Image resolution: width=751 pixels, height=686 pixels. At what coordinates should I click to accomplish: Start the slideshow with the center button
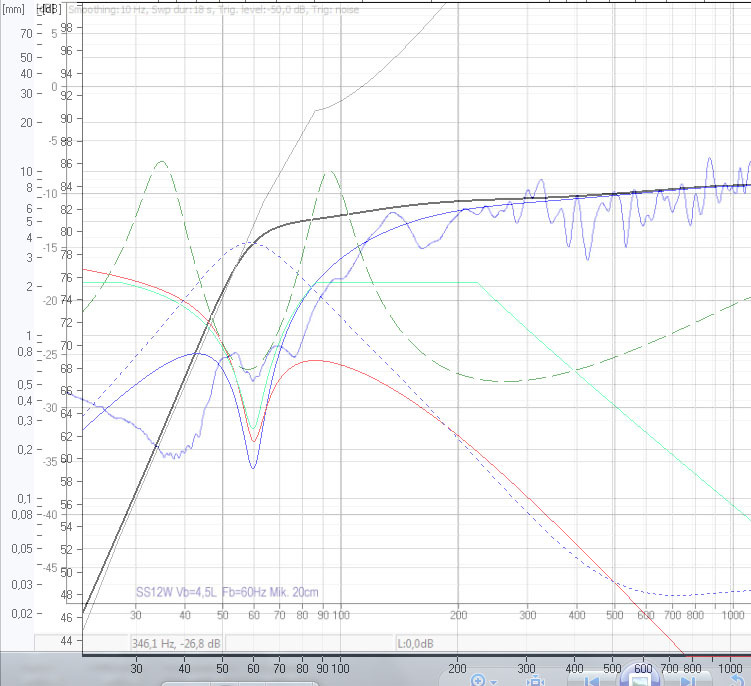[x=639, y=680]
